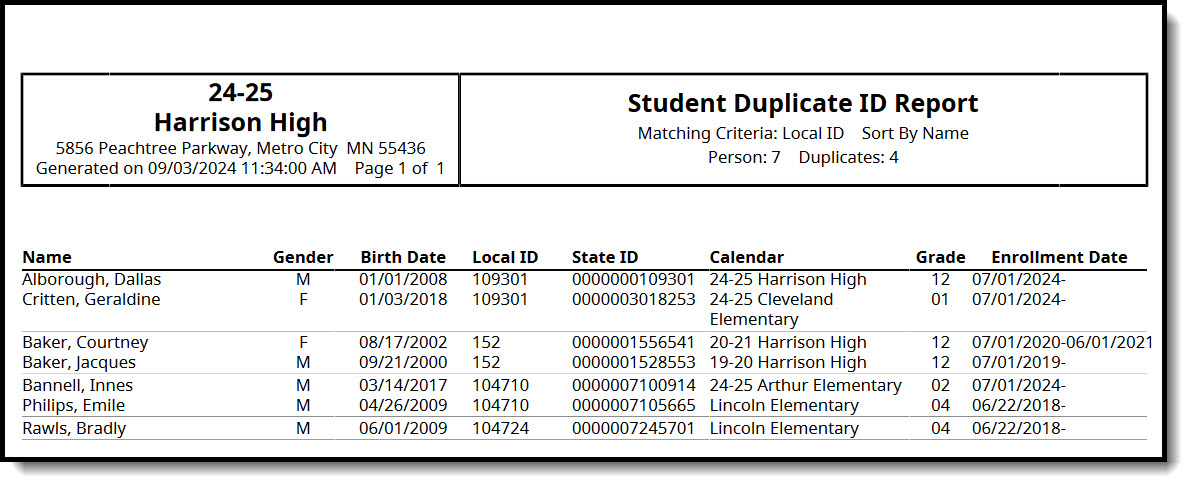The height and width of the screenshot is (487, 1192).
Task: Select Bannell, Innes in the name column
Action: pos(77,385)
